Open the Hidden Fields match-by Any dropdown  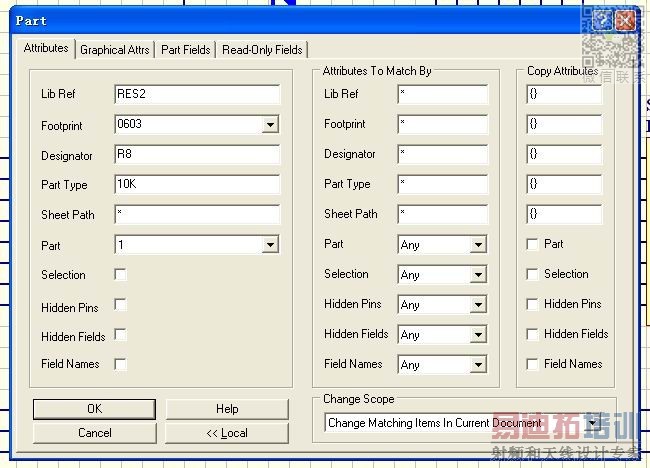coord(478,335)
